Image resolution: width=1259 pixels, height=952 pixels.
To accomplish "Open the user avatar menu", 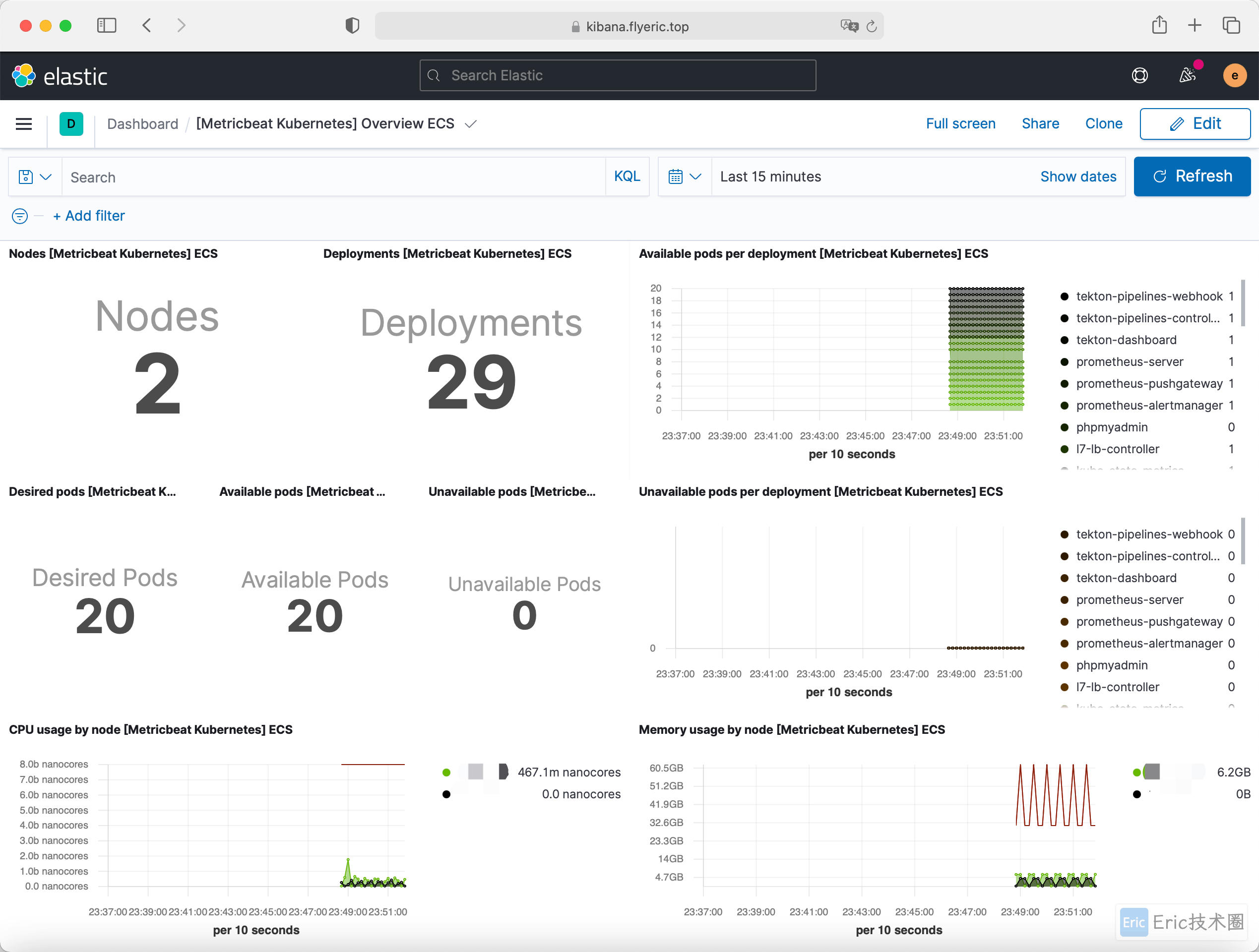I will pos(1235,75).
